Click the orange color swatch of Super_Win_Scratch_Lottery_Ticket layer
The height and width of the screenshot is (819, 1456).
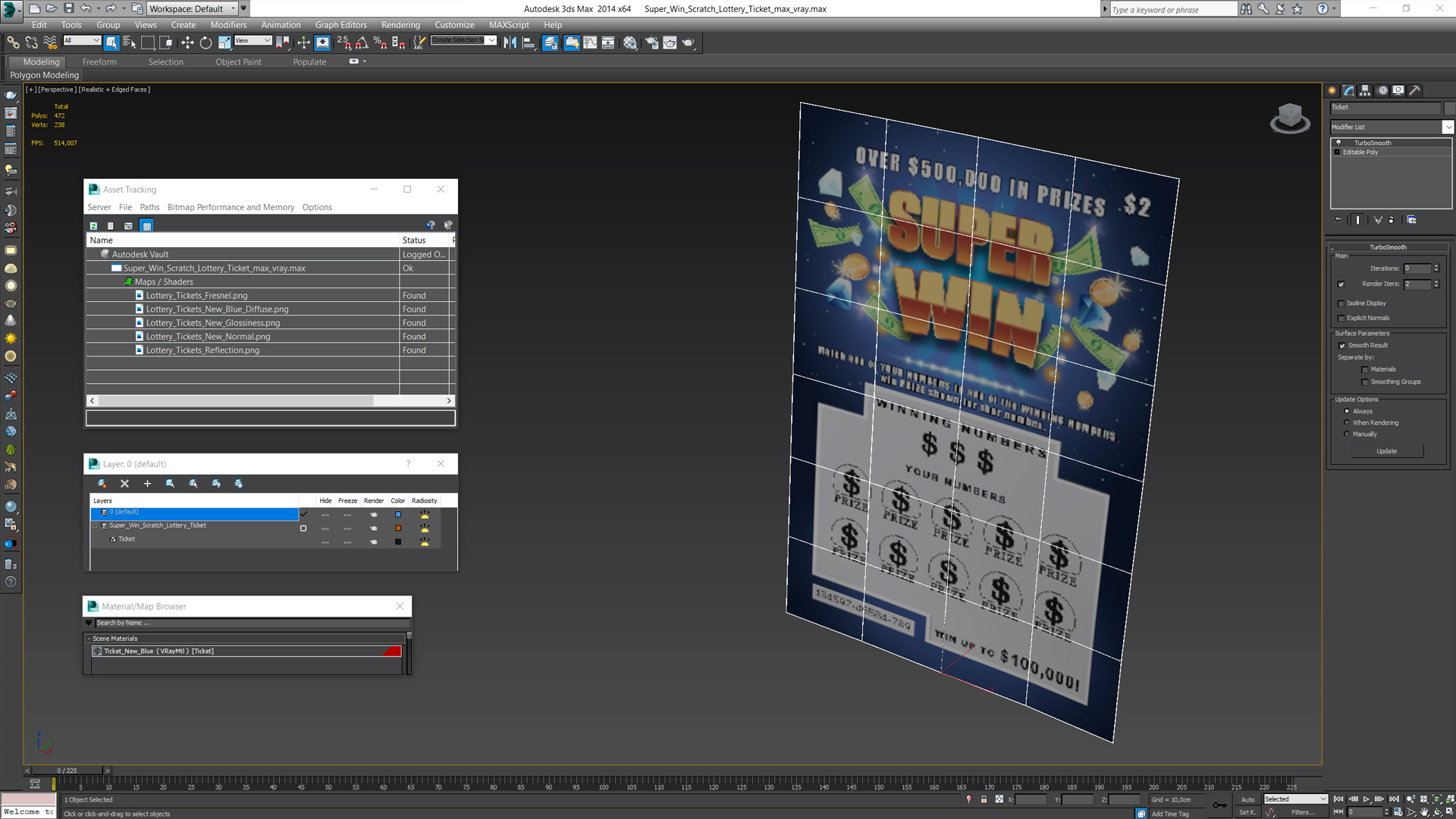point(397,529)
